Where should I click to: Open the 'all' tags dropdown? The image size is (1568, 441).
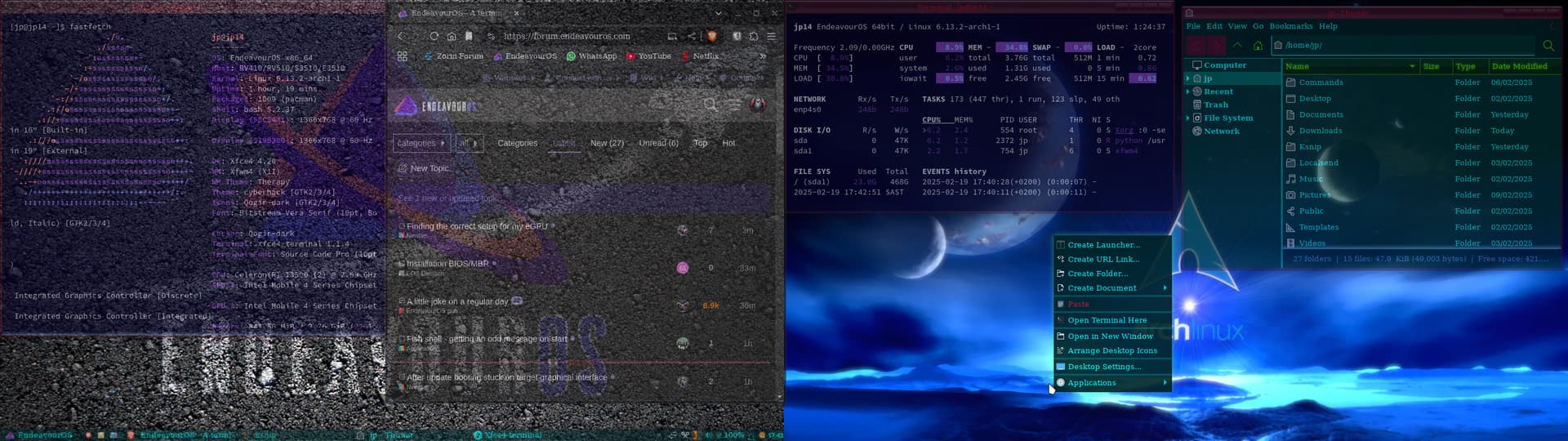pyautogui.click(x=469, y=143)
